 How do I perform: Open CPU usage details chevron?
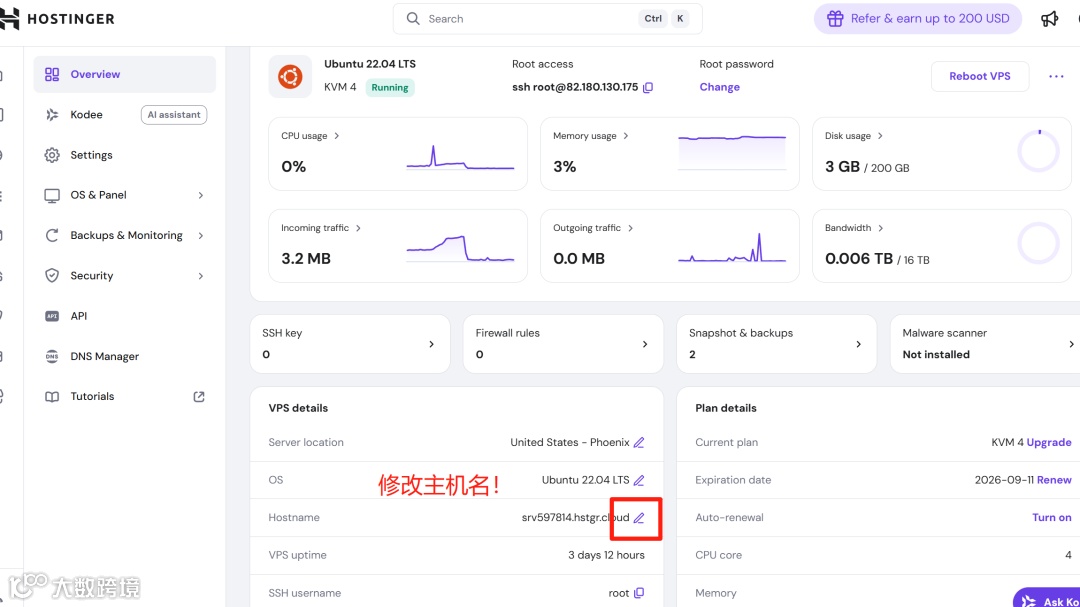pyautogui.click(x=337, y=136)
